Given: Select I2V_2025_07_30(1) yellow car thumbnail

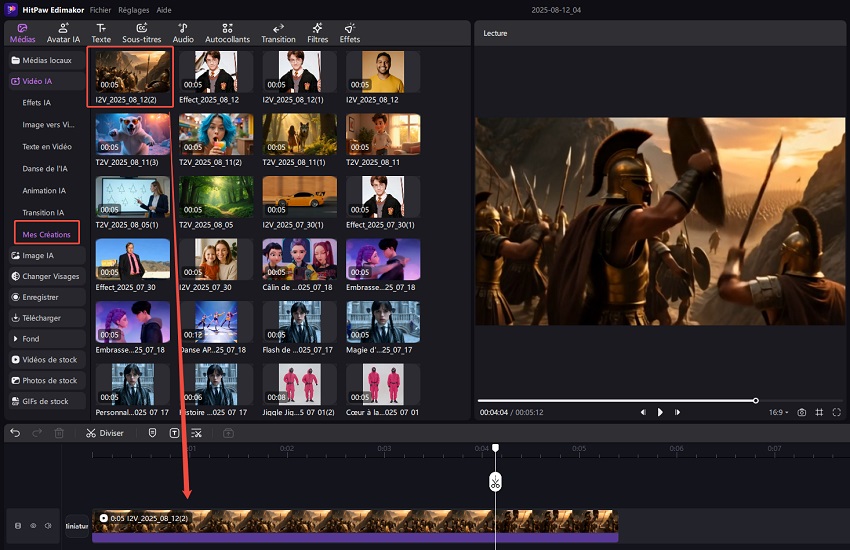Looking at the screenshot, I should 299,197.
